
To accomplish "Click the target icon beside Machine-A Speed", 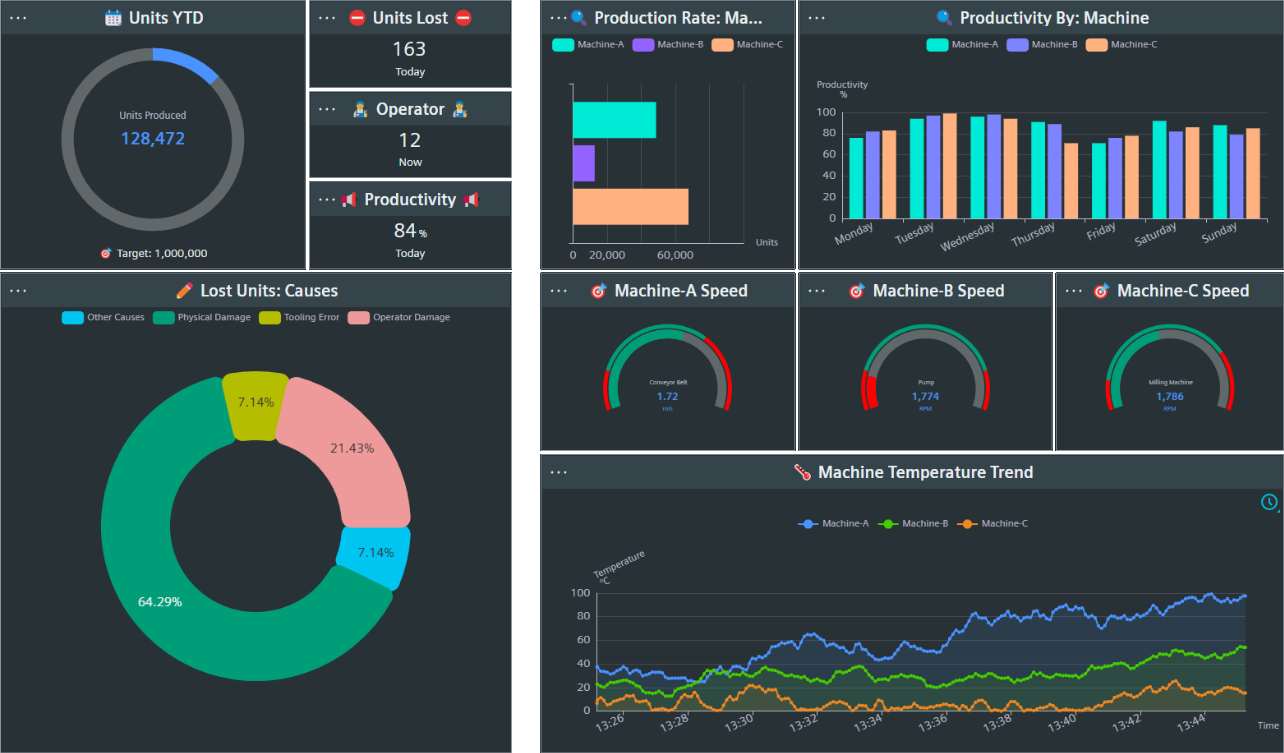I will point(599,291).
